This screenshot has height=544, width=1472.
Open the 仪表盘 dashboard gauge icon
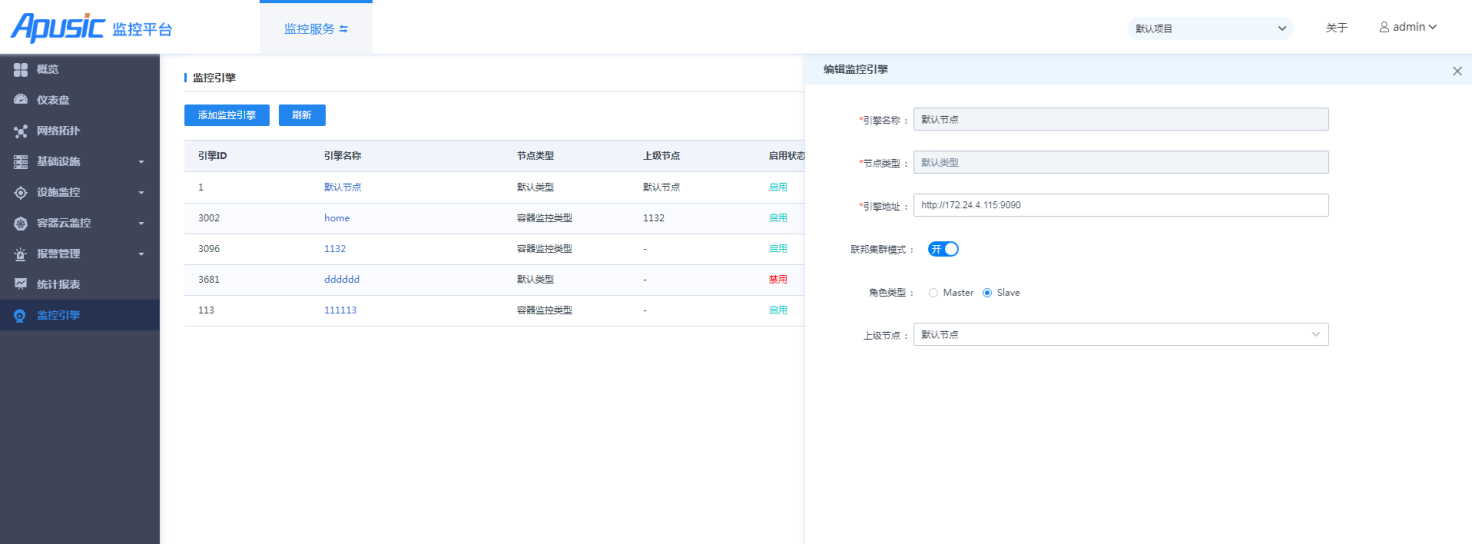(20, 100)
